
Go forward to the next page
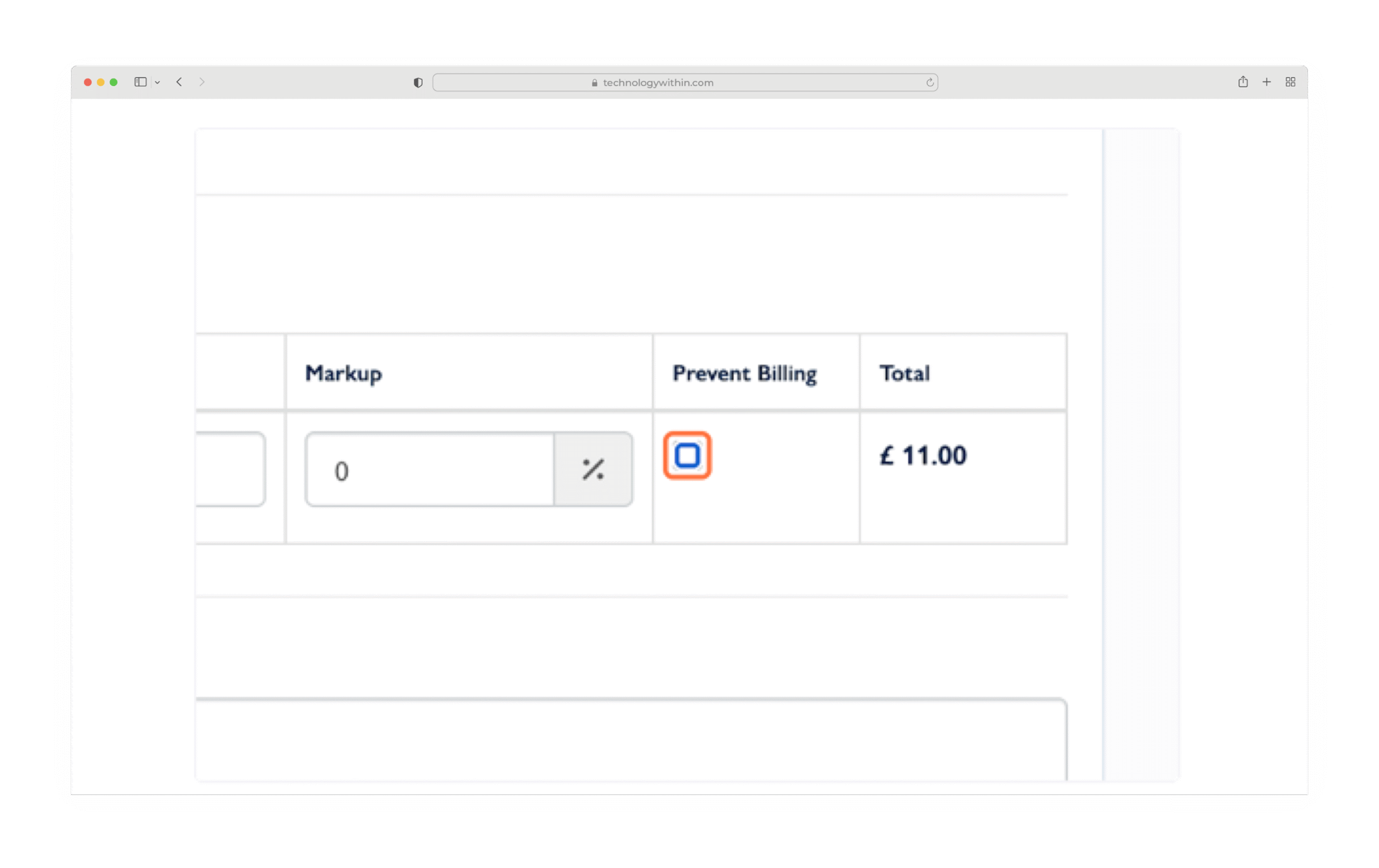[x=201, y=82]
